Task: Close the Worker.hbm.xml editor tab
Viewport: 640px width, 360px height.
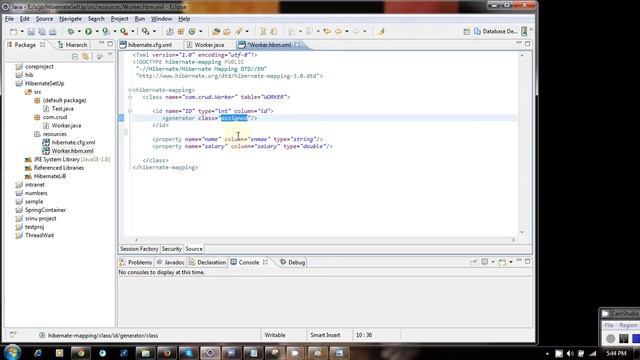Action: 297,44
